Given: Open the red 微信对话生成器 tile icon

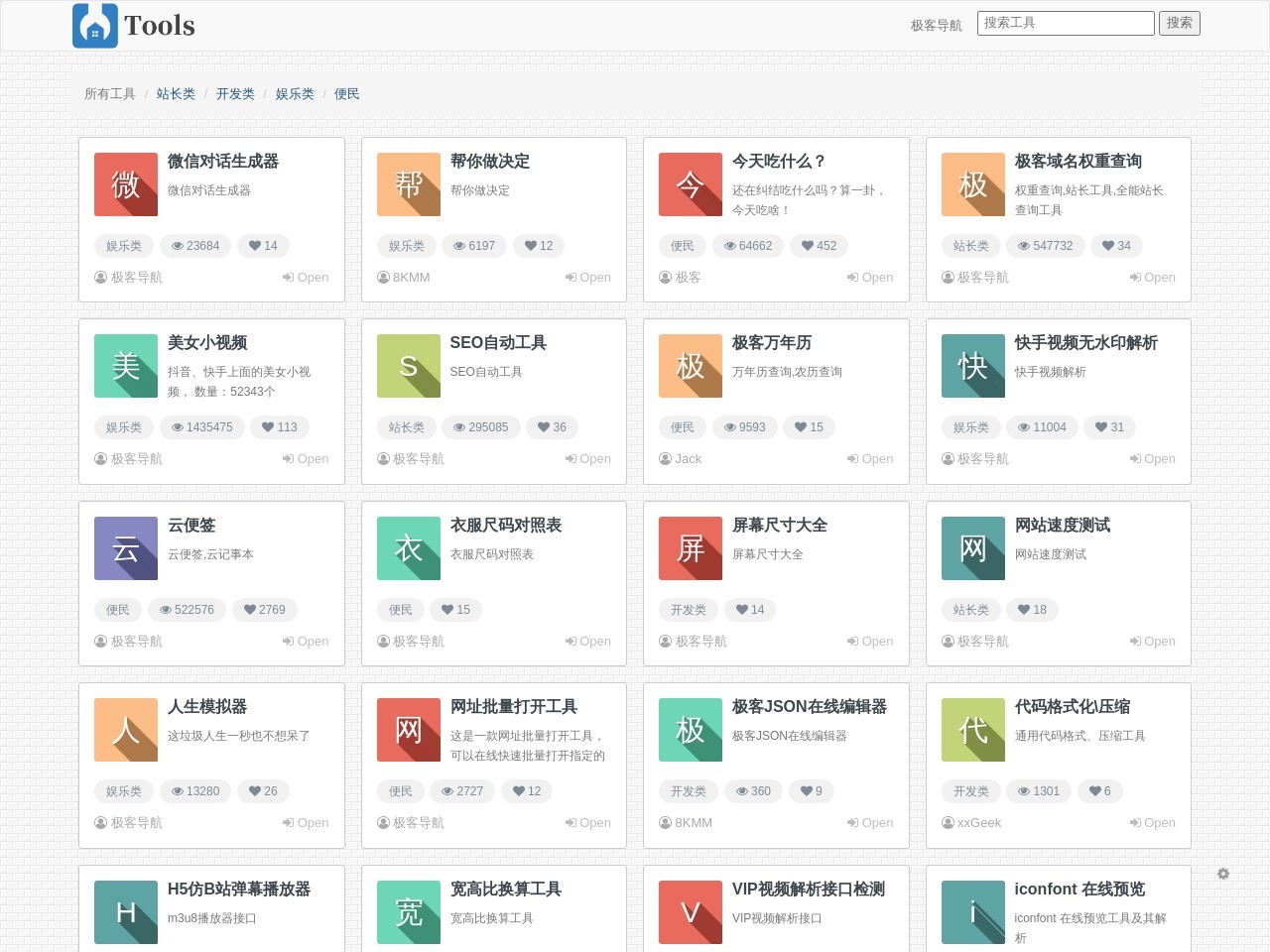Looking at the screenshot, I should (x=126, y=184).
